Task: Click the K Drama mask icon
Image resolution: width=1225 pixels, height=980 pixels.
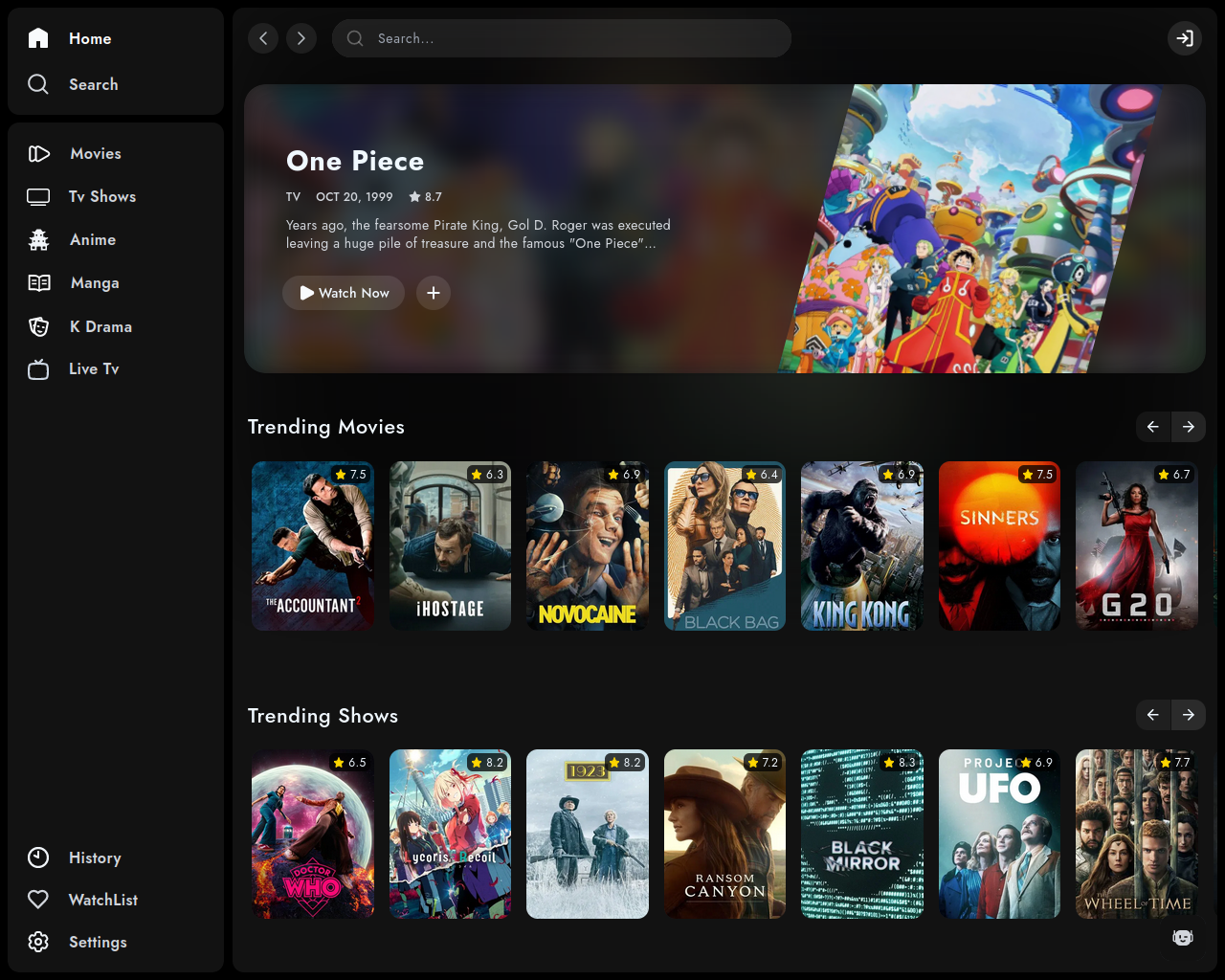Action: [39, 326]
